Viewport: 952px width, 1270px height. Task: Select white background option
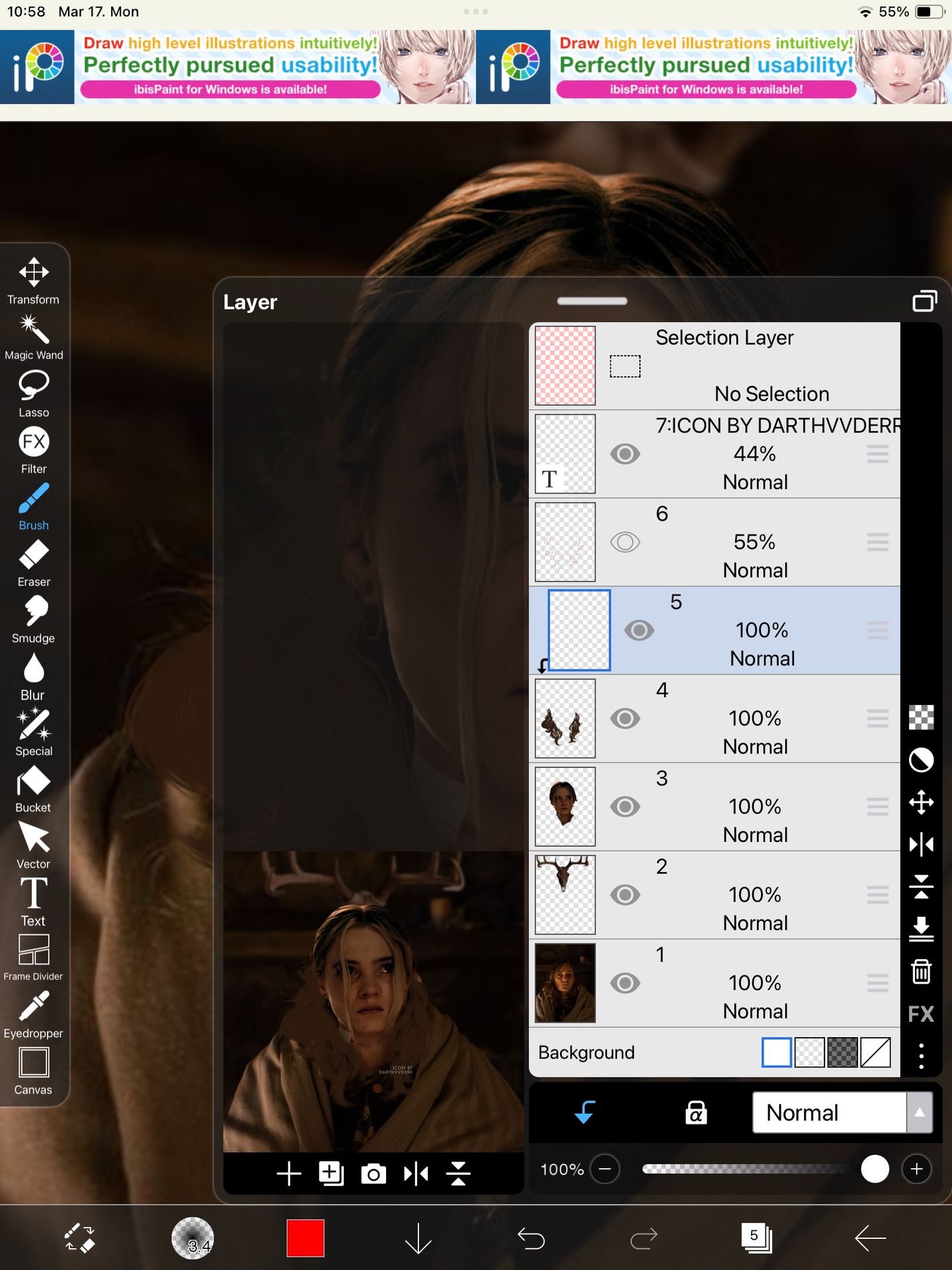(777, 1052)
